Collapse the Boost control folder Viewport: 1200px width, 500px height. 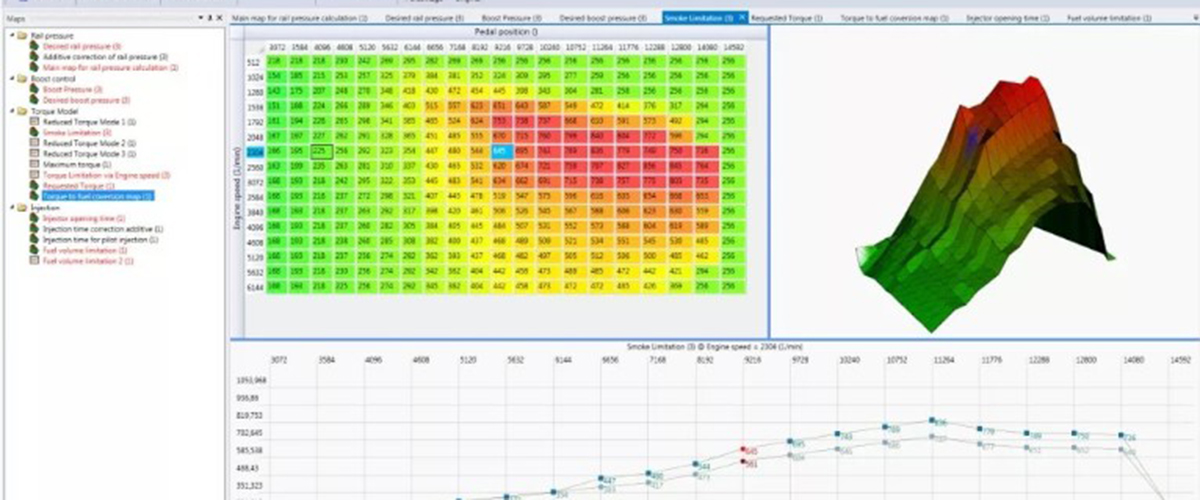click(x=11, y=78)
